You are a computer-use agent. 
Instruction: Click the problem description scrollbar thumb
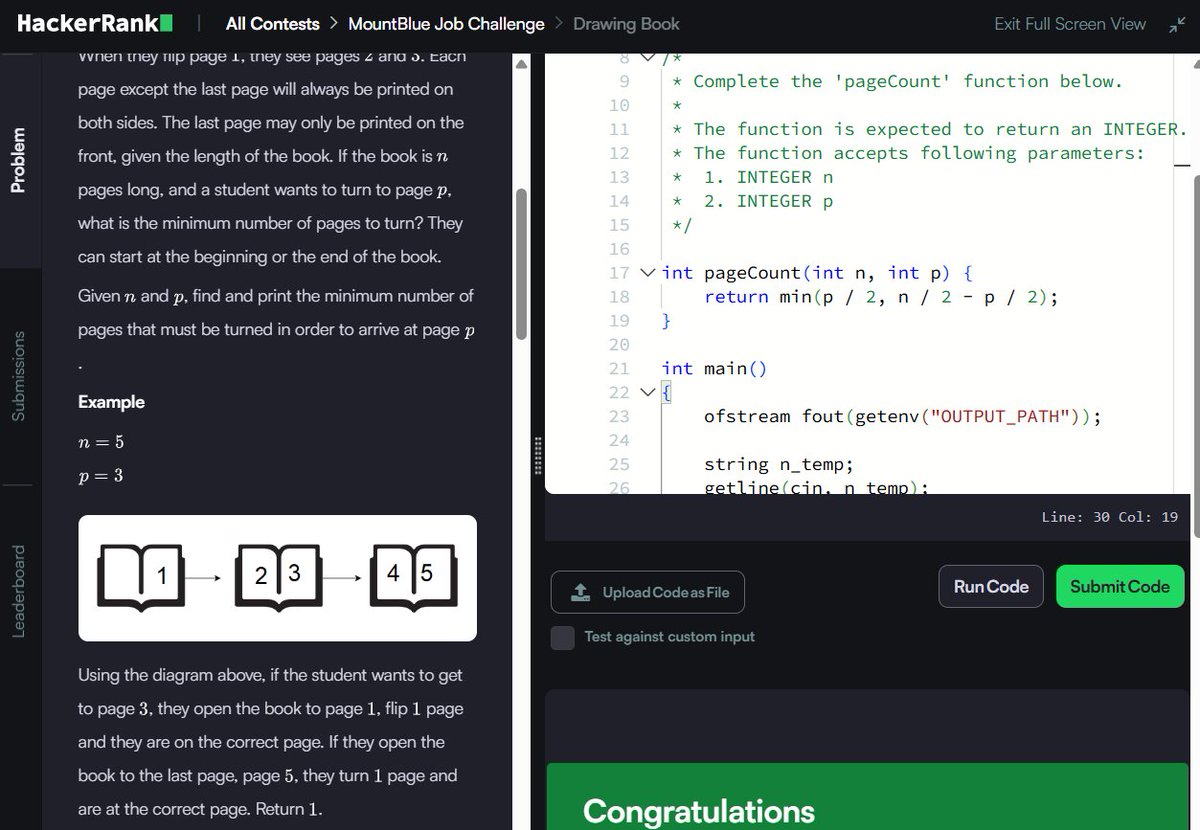click(521, 265)
